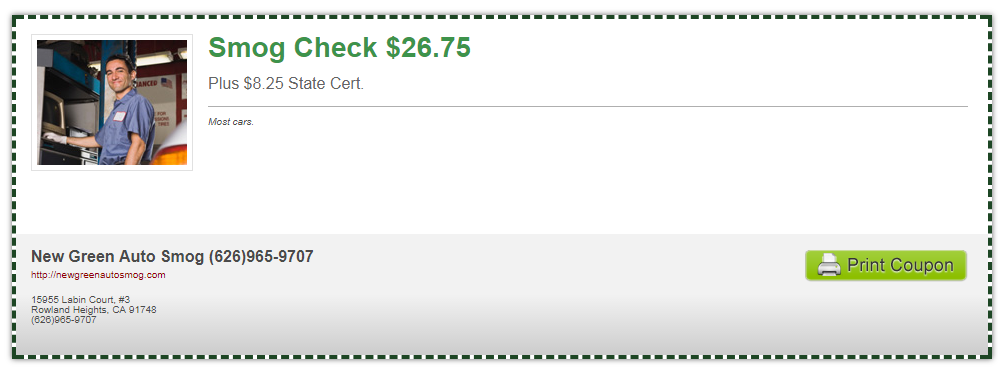Viewport: 1005px width, 375px height.
Task: Click the mechanic photo thumbnail
Action: (x=112, y=103)
